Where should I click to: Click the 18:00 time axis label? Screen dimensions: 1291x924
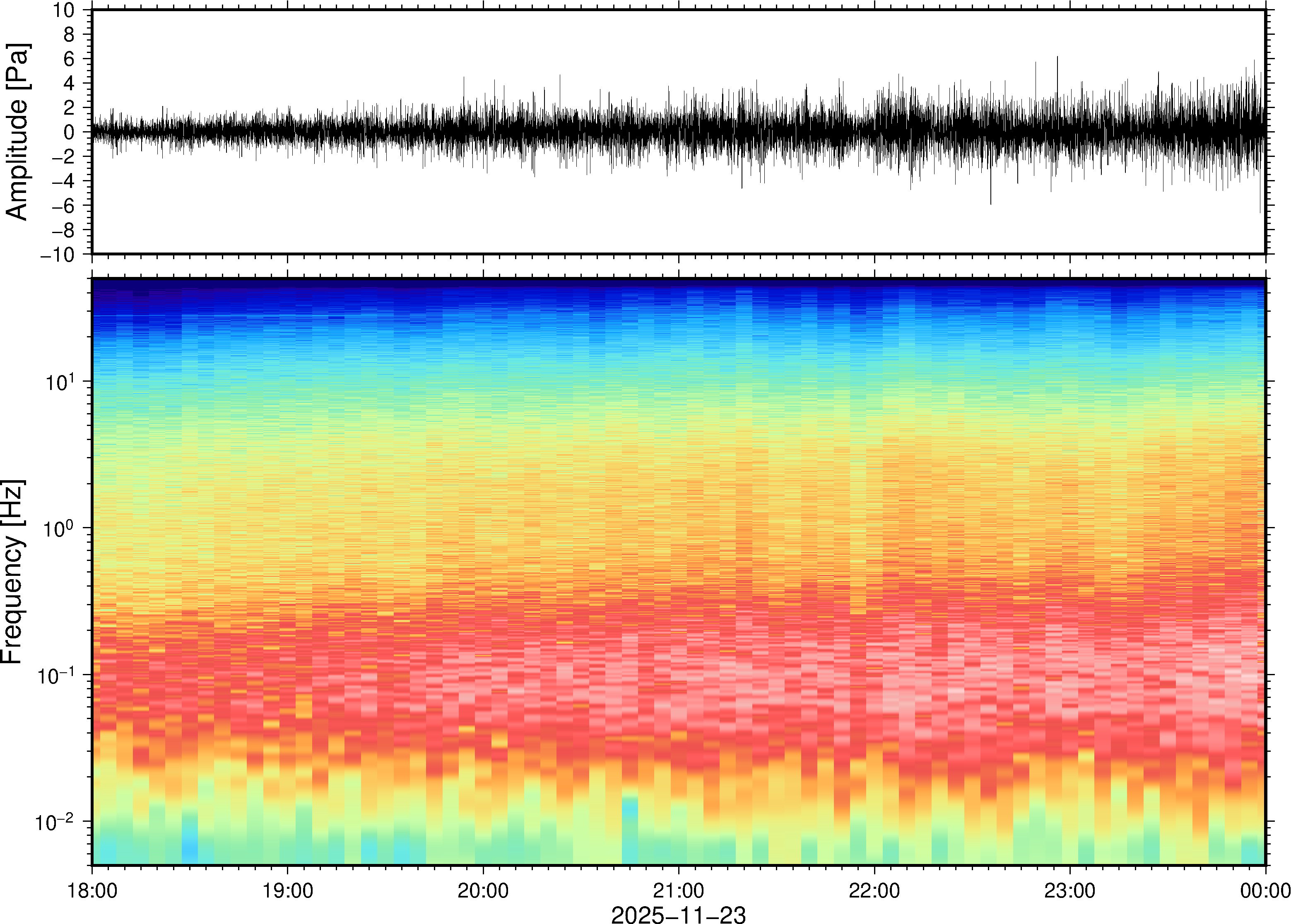click(x=92, y=890)
